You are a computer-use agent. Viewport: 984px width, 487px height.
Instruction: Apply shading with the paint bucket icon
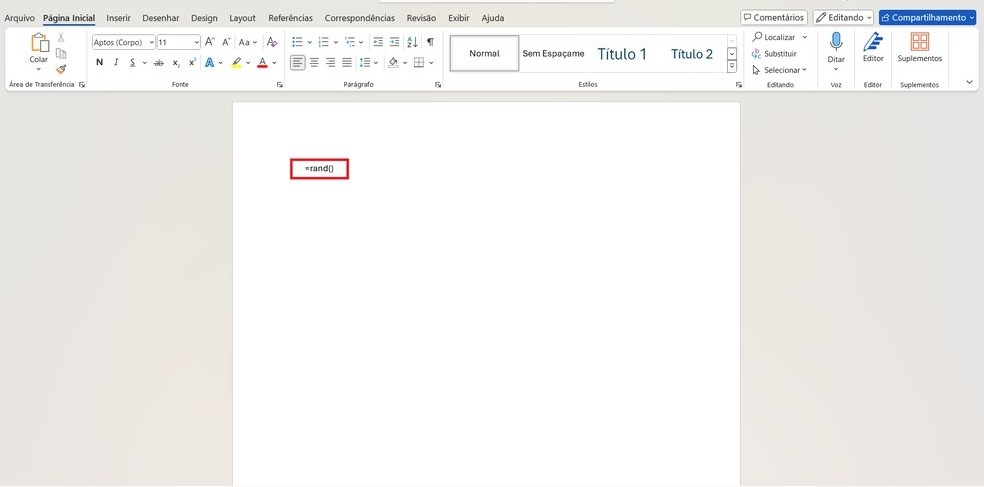[x=393, y=62]
